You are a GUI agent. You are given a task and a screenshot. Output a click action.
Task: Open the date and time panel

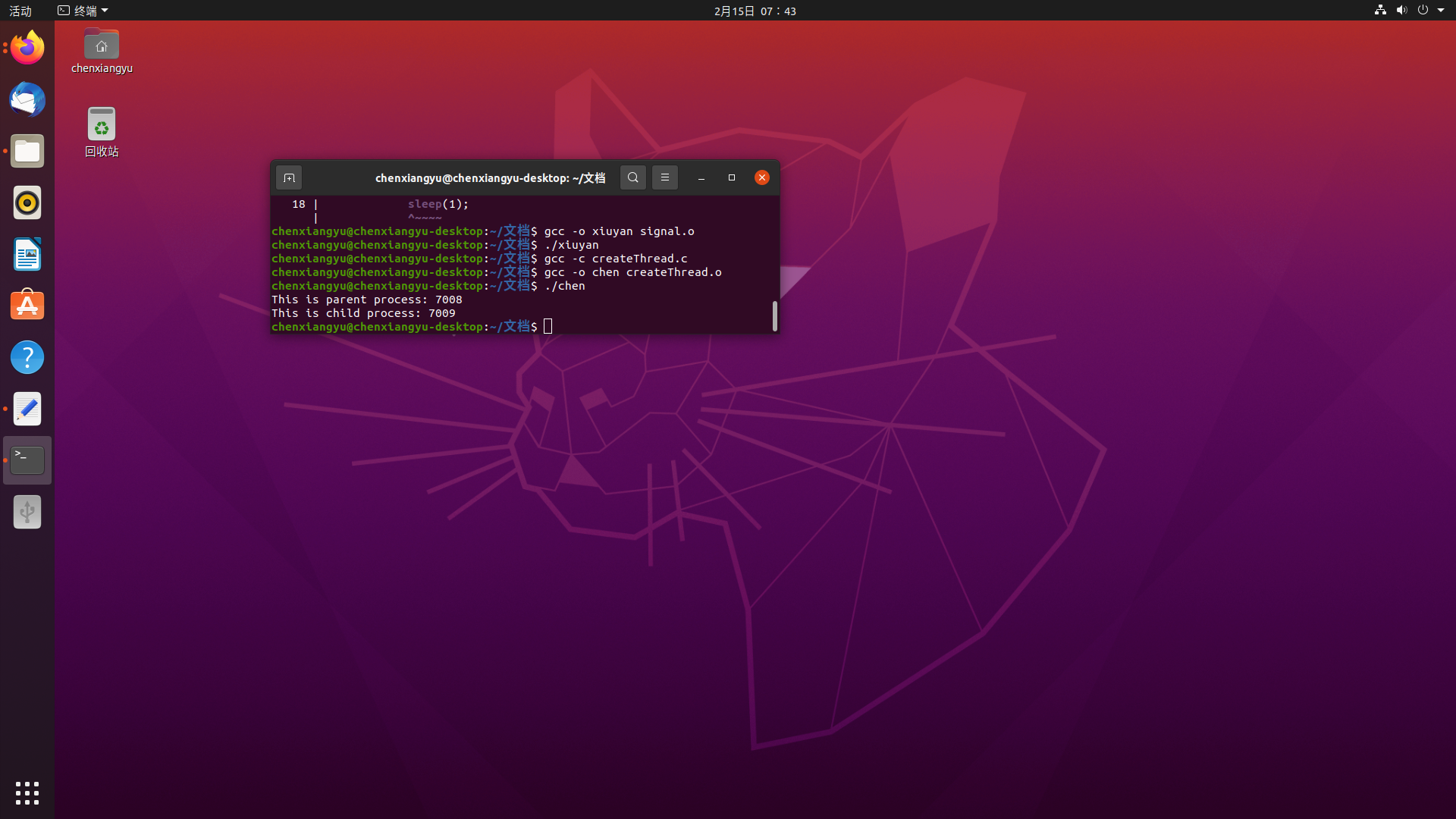coord(755,11)
